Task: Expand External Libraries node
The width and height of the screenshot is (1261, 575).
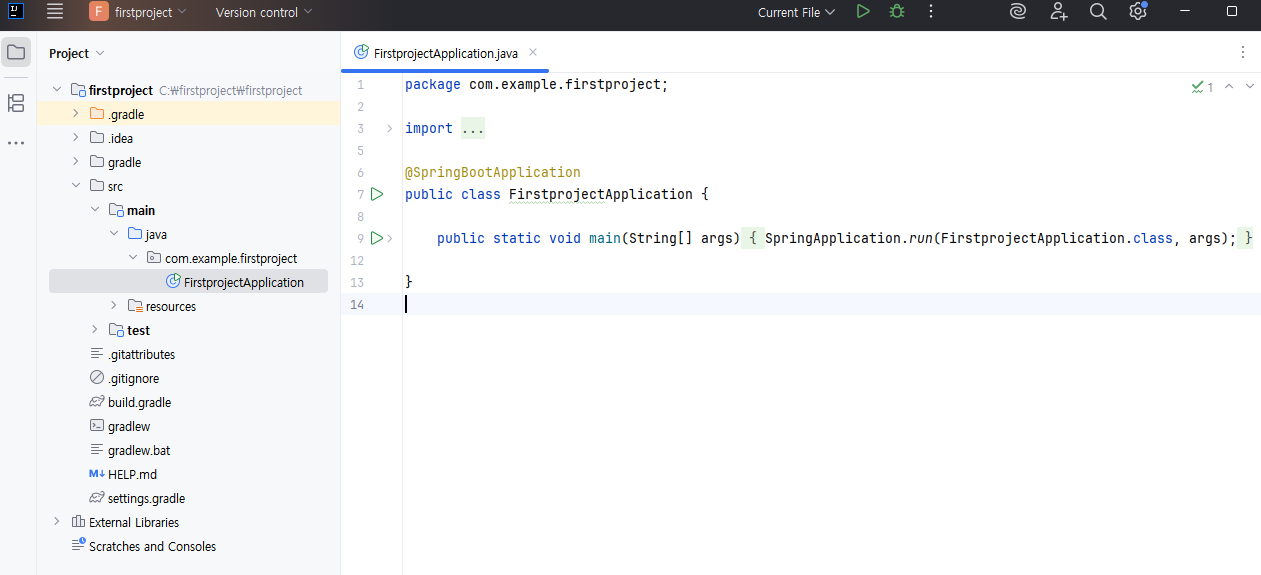Action: [56, 522]
